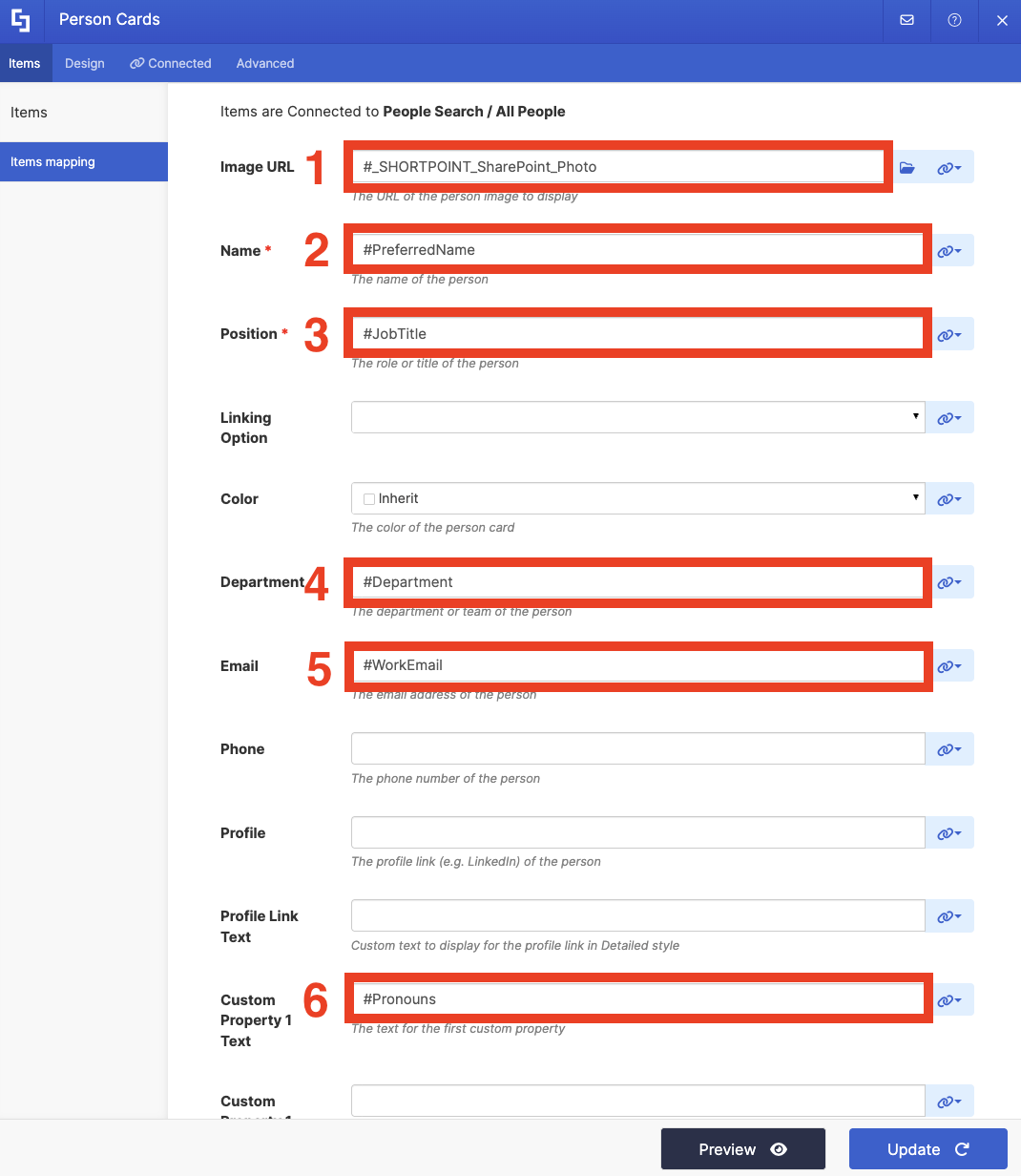Click the Update button

pyautogui.click(x=927, y=1149)
